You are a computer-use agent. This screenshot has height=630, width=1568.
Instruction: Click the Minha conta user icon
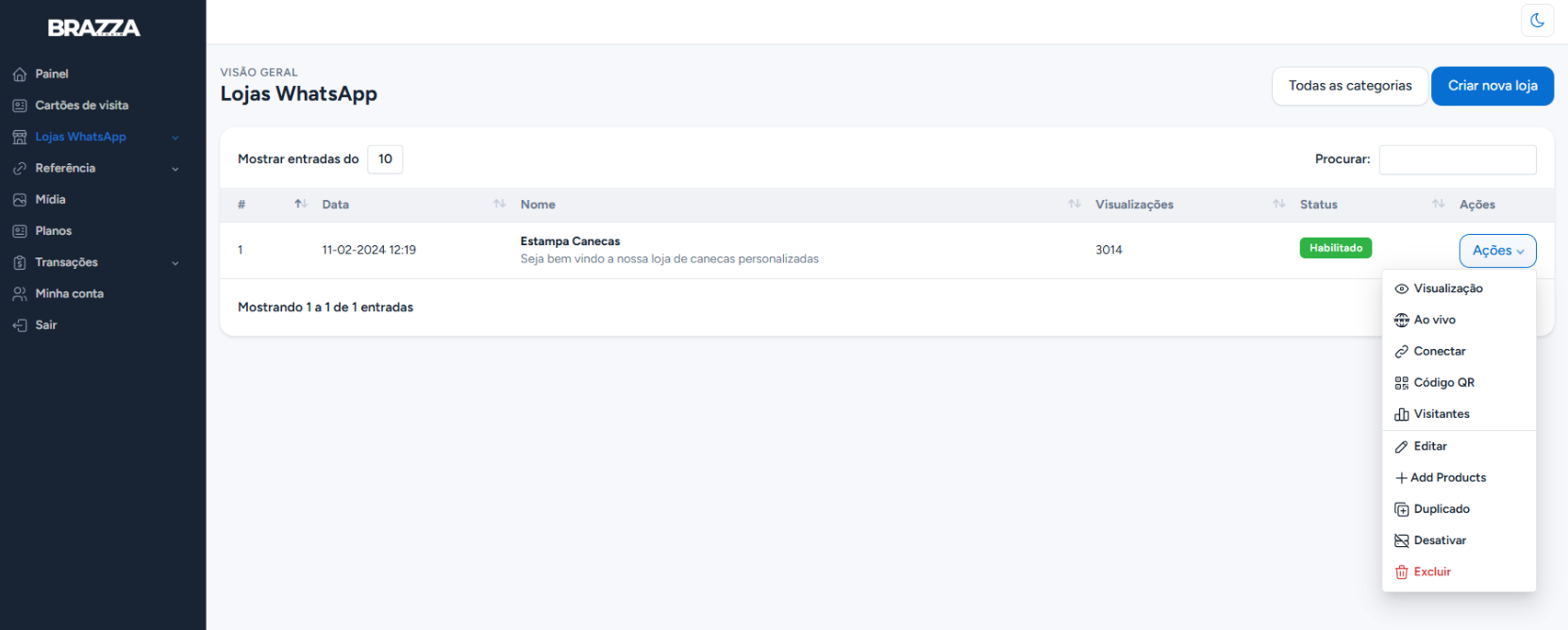[x=20, y=294]
